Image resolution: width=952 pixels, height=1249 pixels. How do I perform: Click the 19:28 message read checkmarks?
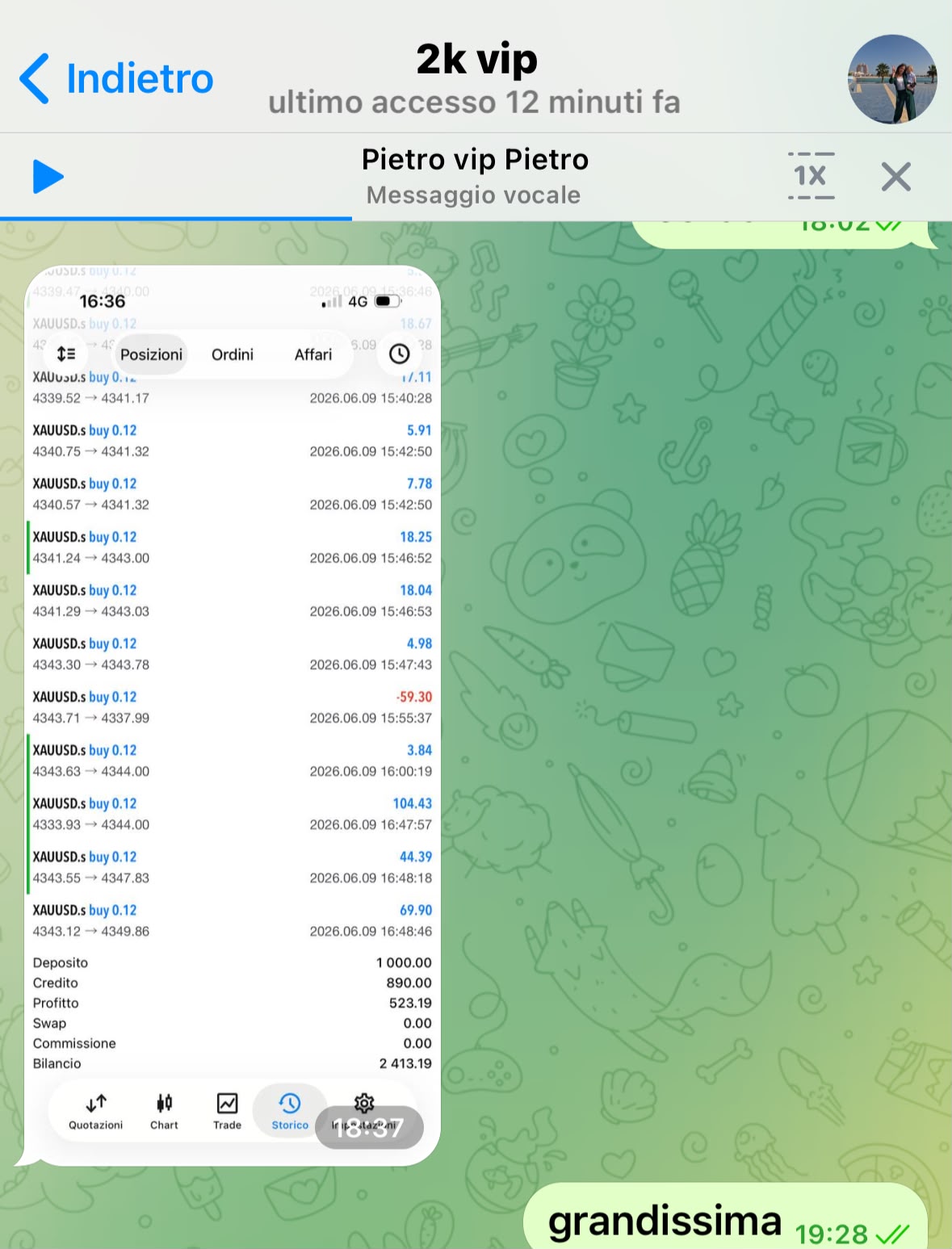[892, 1234]
